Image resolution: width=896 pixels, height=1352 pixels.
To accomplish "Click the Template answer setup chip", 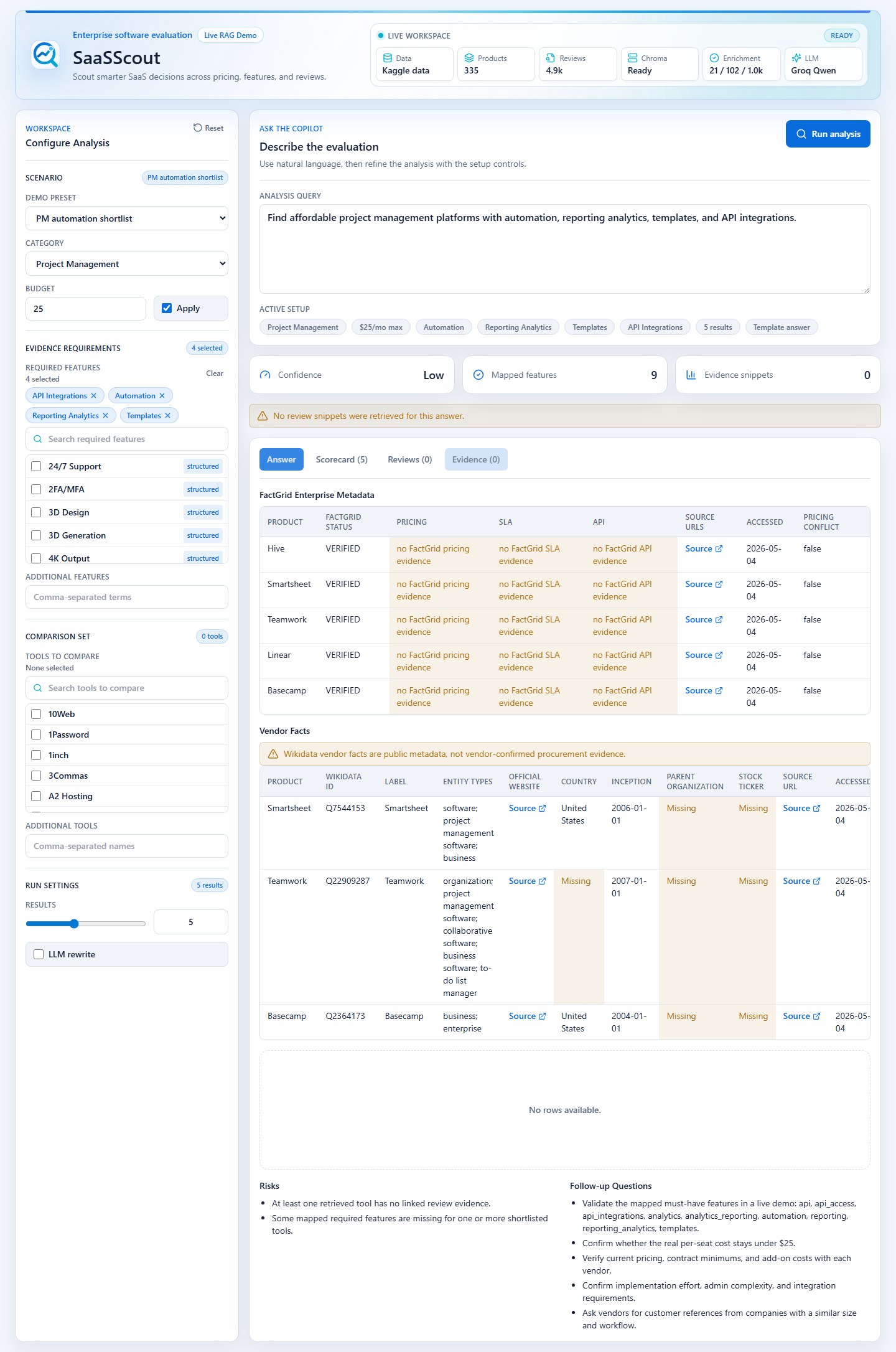I will [782, 327].
